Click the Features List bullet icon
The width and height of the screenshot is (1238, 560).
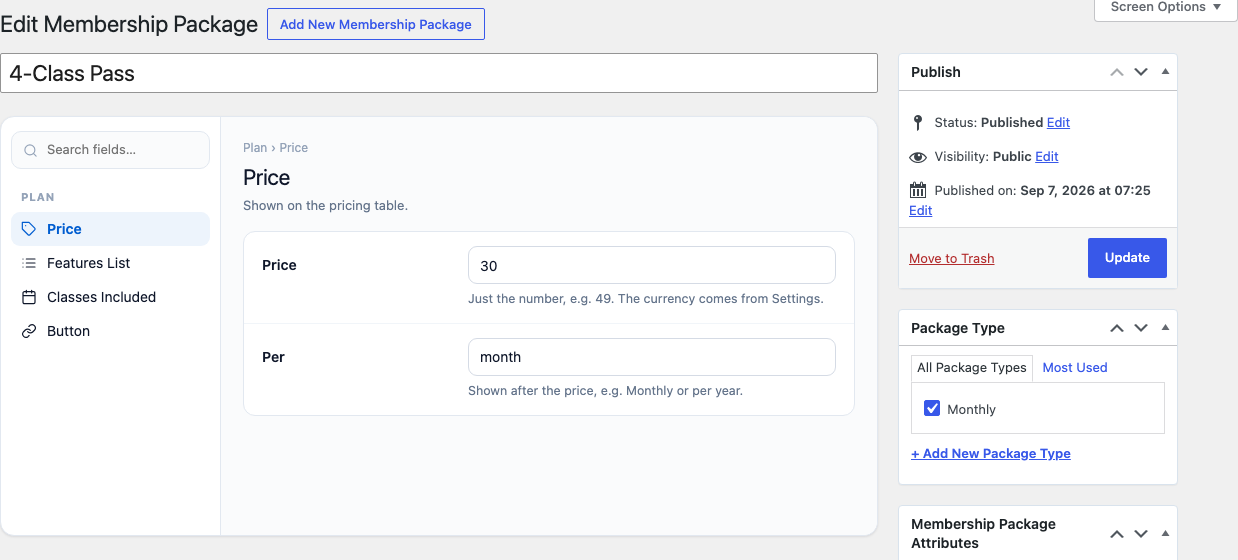(x=29, y=263)
